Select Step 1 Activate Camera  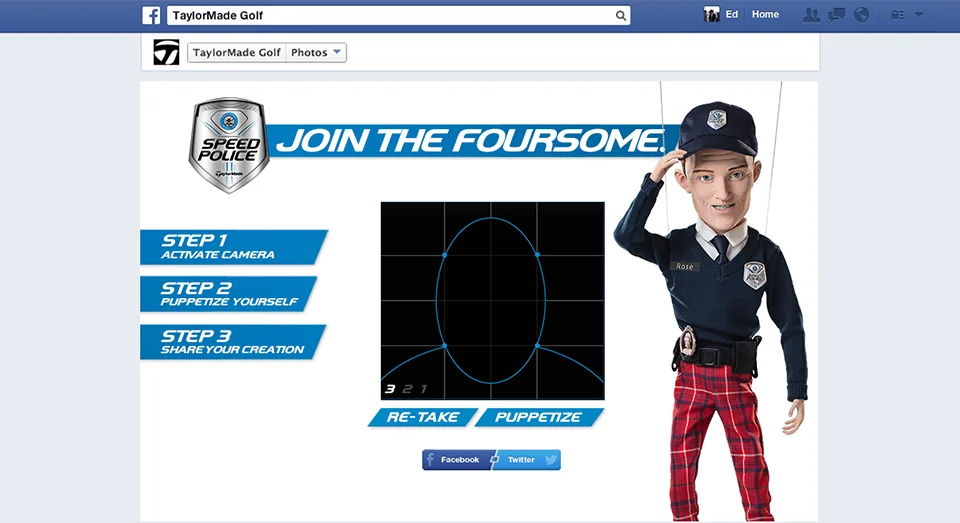pos(234,247)
